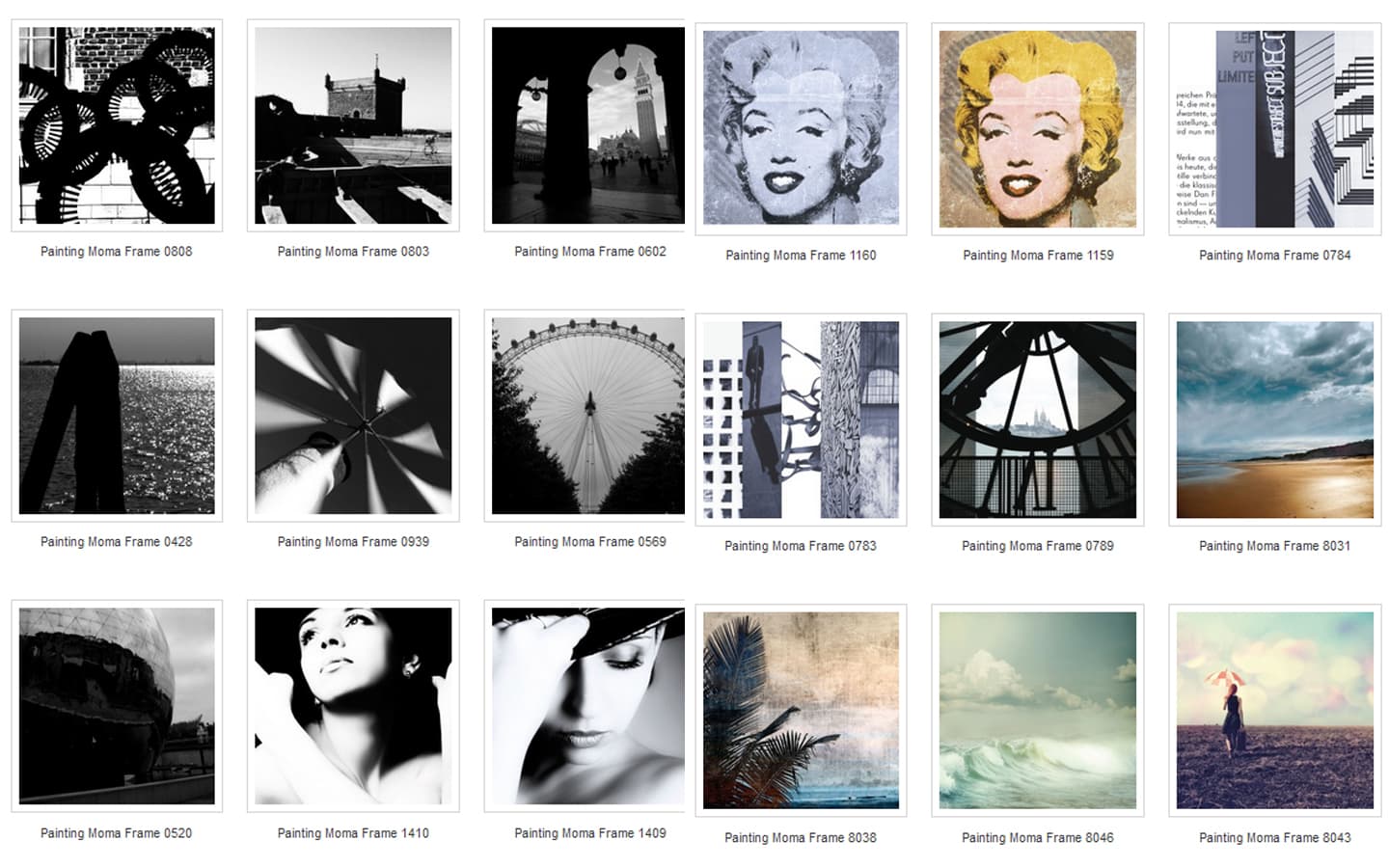Click the clock window photo 0789
Image resolution: width=1389 pixels, height=868 pixels.
[x=1038, y=420]
